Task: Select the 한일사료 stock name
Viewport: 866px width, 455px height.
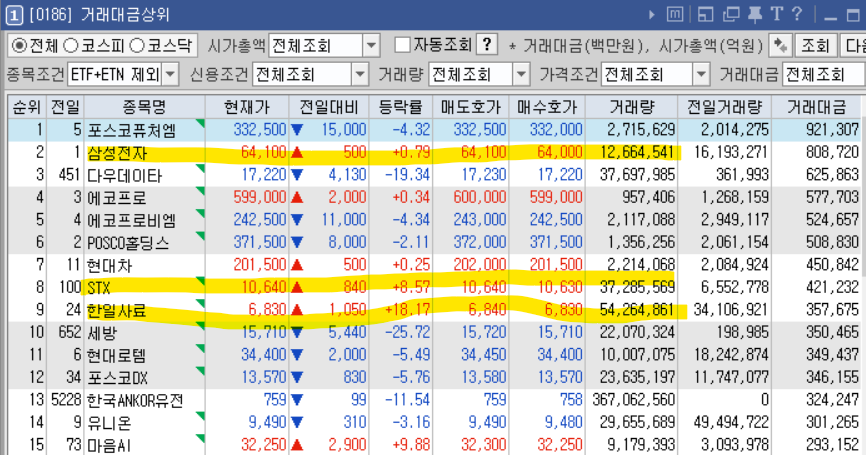Action: point(117,310)
